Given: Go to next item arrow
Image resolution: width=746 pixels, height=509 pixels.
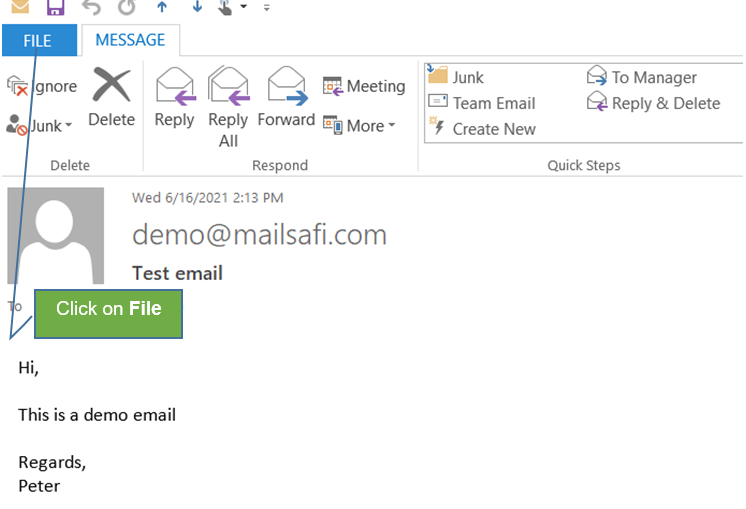Looking at the screenshot, I should coord(197,8).
